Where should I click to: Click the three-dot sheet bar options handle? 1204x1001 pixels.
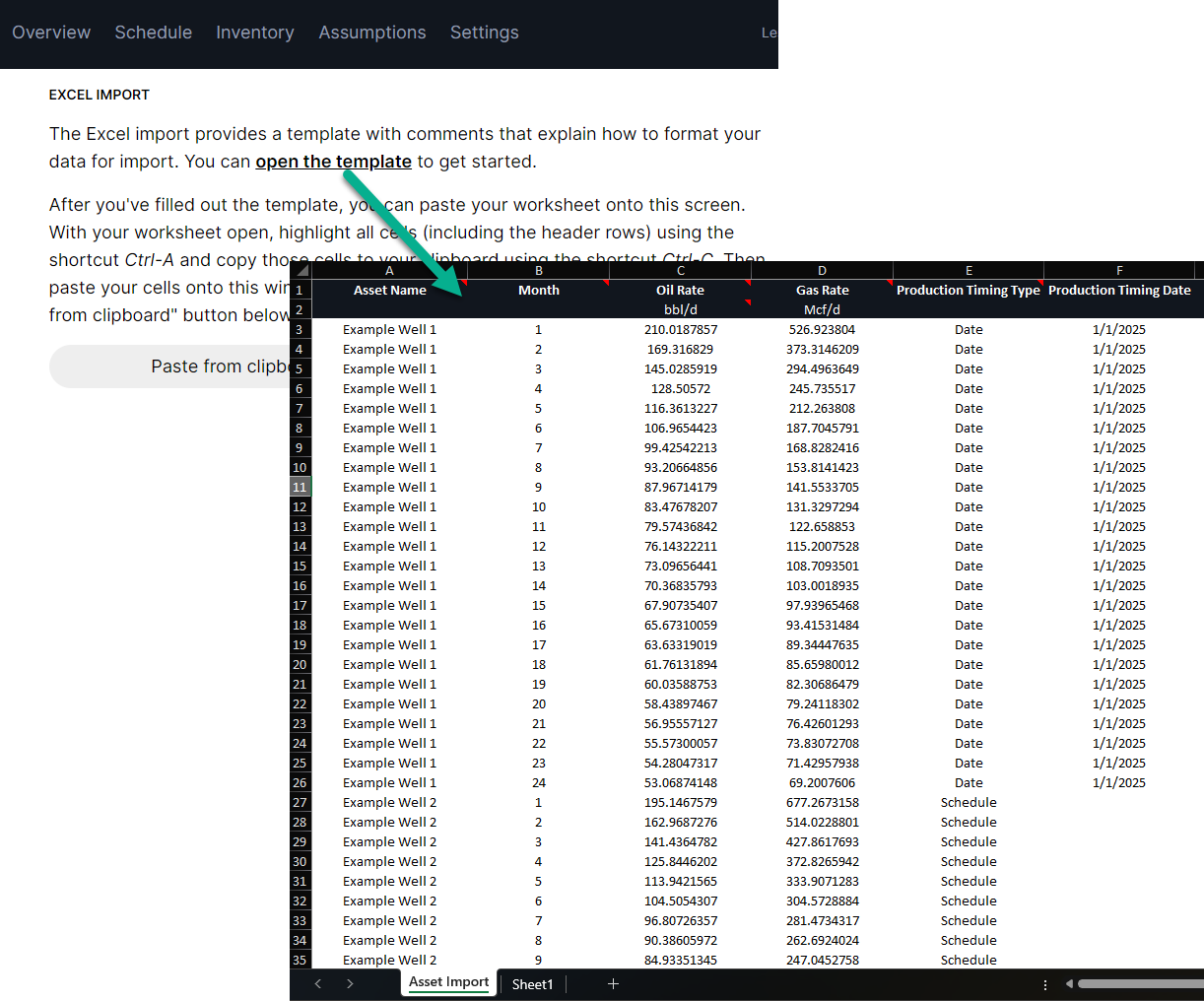click(1045, 984)
